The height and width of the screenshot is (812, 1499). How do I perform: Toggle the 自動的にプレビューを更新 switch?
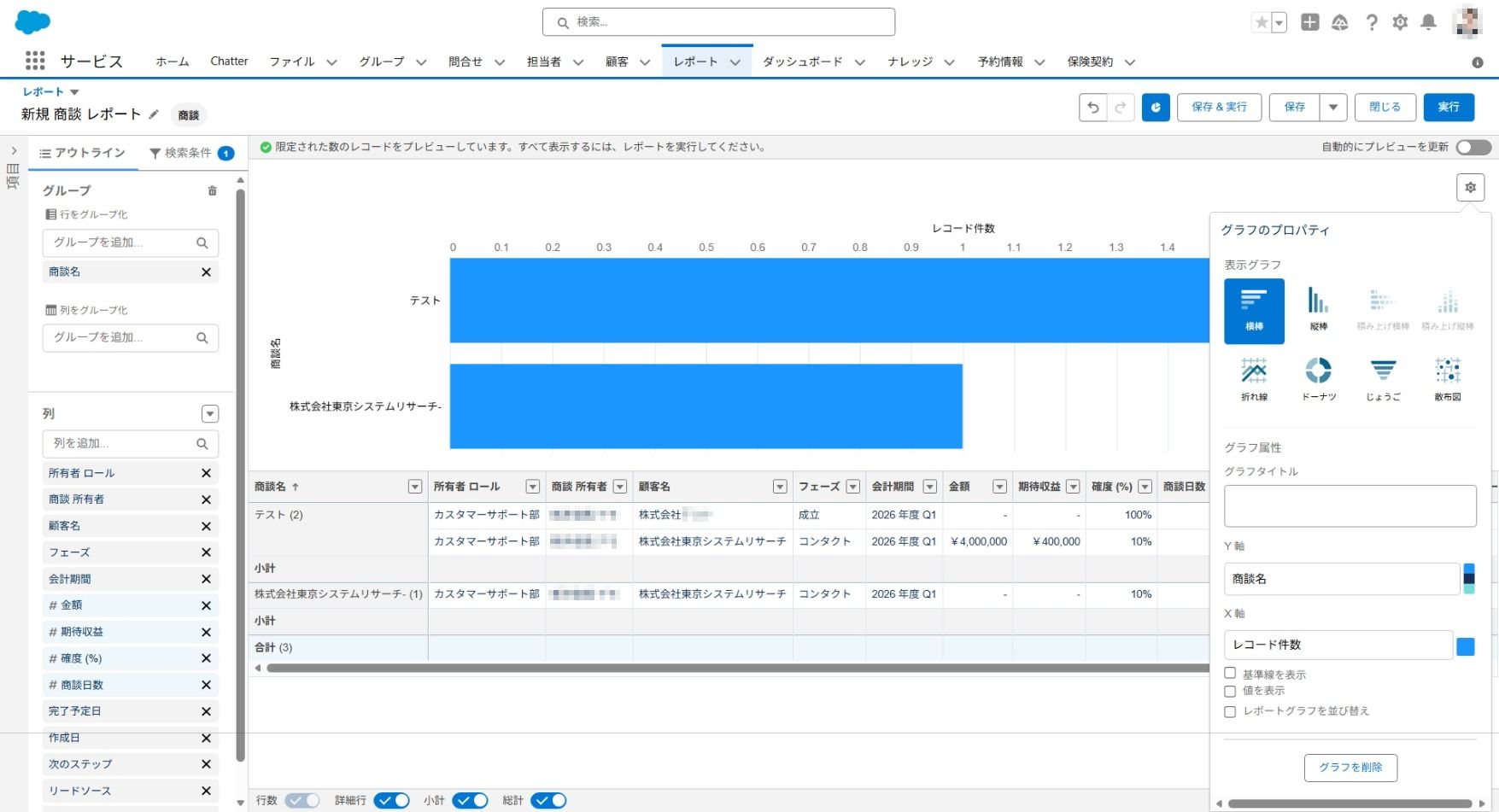coord(1473,148)
